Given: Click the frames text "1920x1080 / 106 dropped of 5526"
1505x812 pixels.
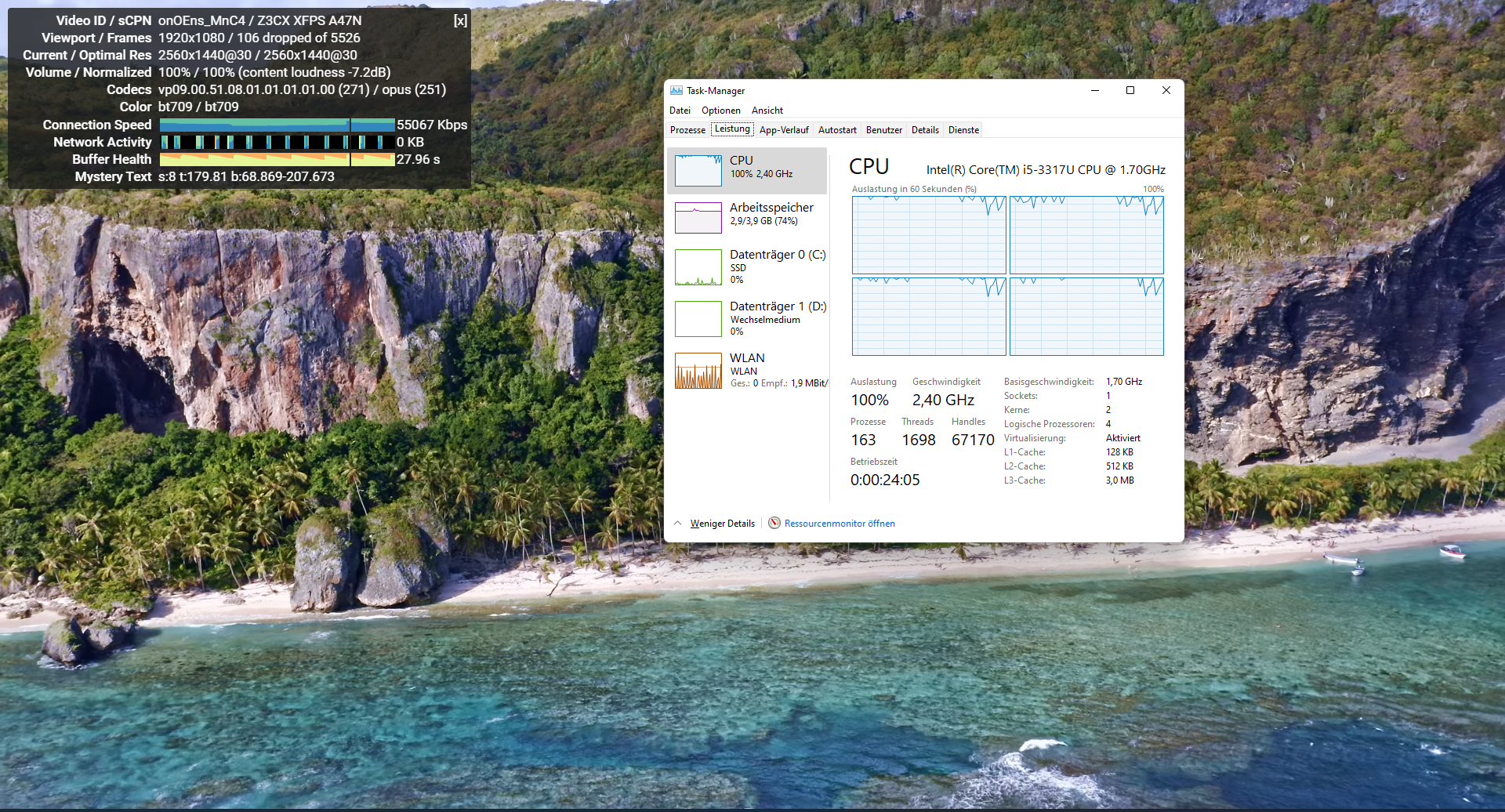Looking at the screenshot, I should click(x=259, y=38).
